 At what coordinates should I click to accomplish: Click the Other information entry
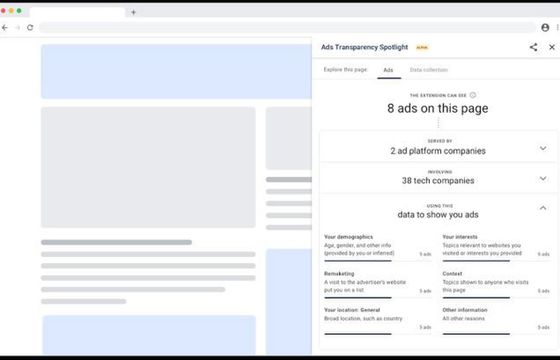pyautogui.click(x=496, y=321)
